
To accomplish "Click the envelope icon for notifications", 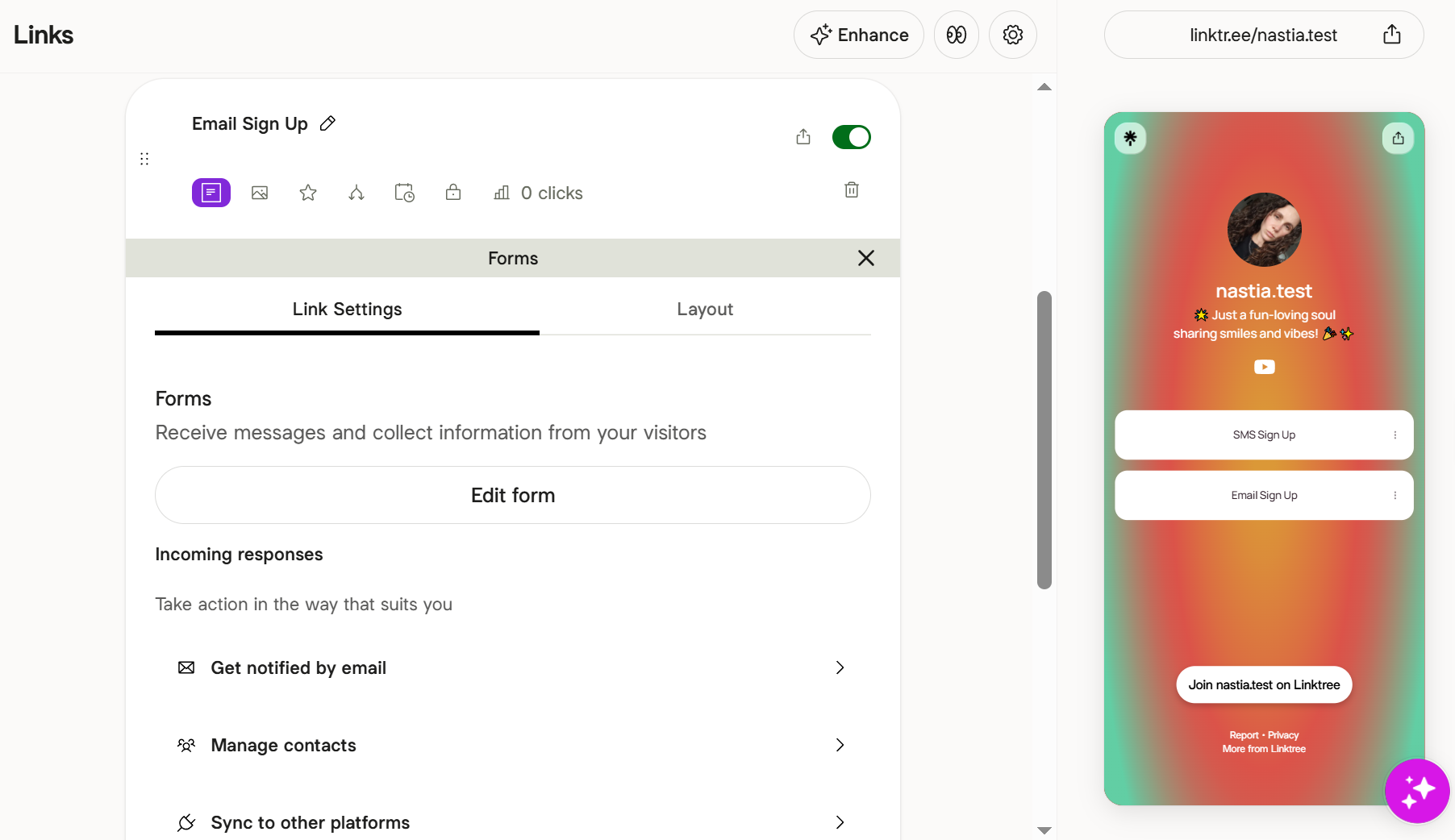I will 186,667.
